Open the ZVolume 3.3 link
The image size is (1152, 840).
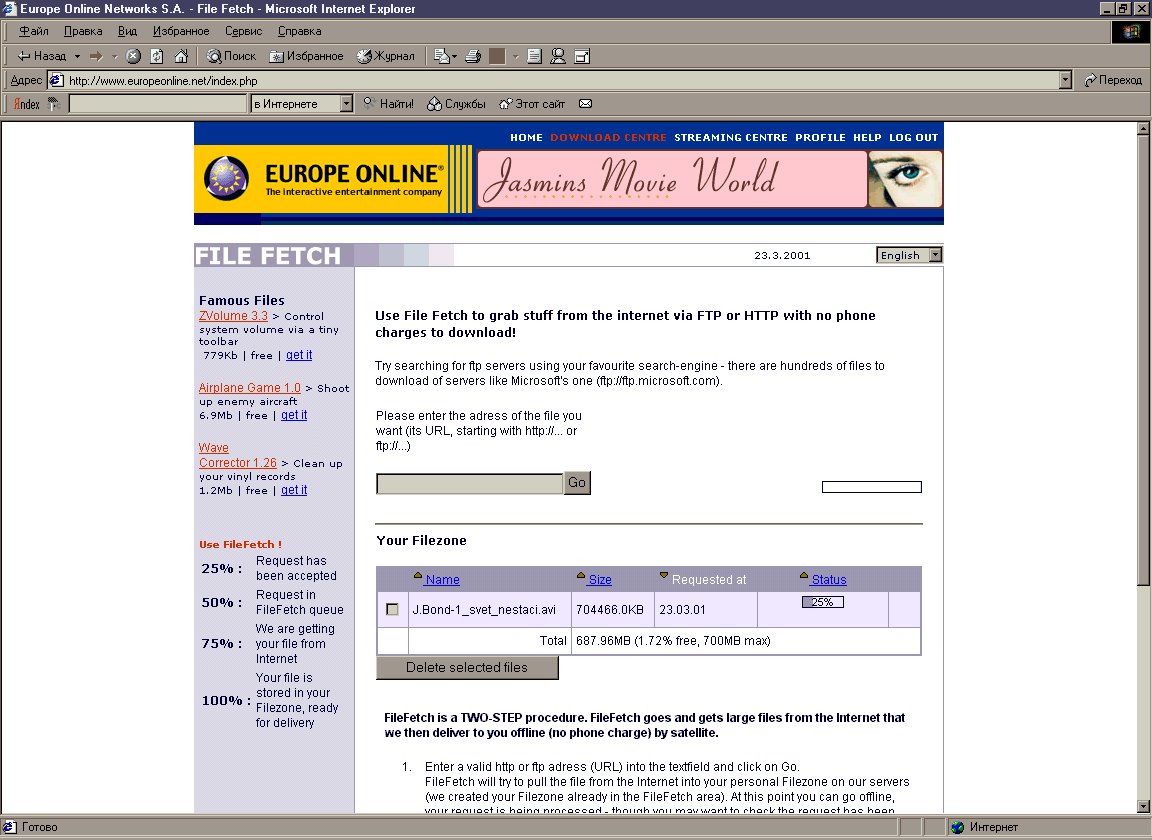coord(233,316)
